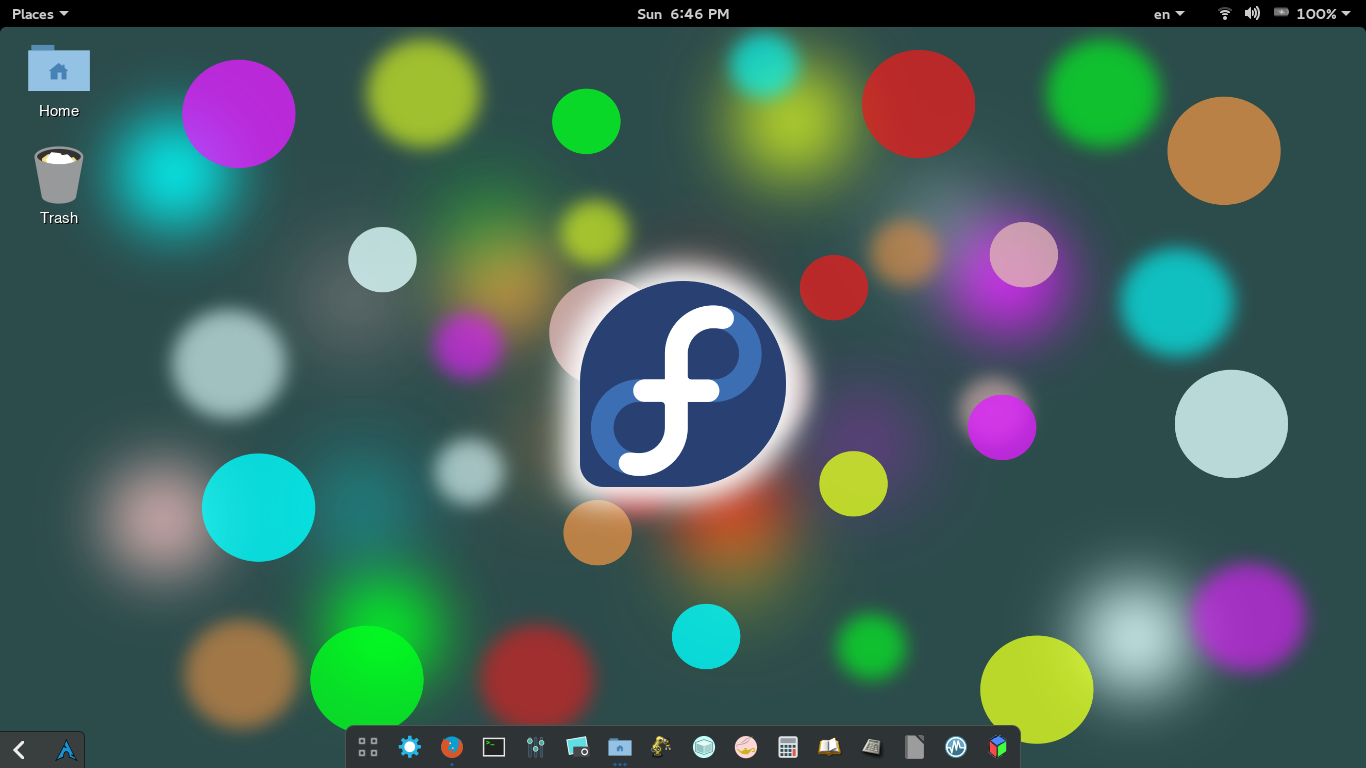Viewport: 1366px width, 768px height.
Task: Collapse the bottom-left panel back arrow
Action: [19, 750]
